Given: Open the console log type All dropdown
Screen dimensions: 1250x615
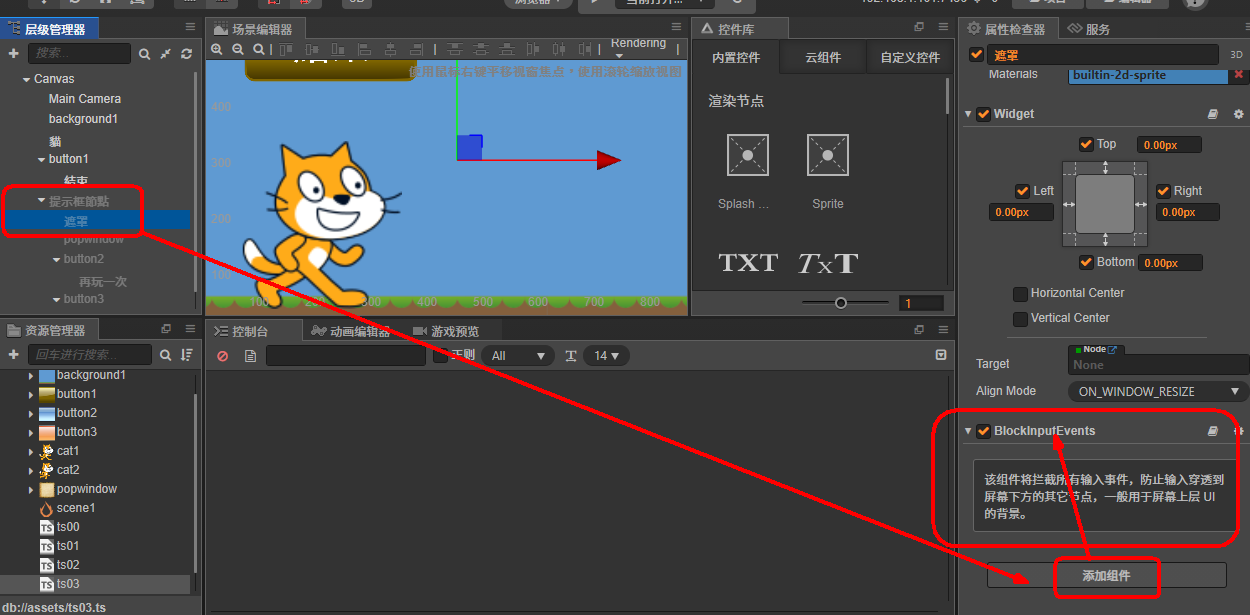Looking at the screenshot, I should (x=518, y=356).
